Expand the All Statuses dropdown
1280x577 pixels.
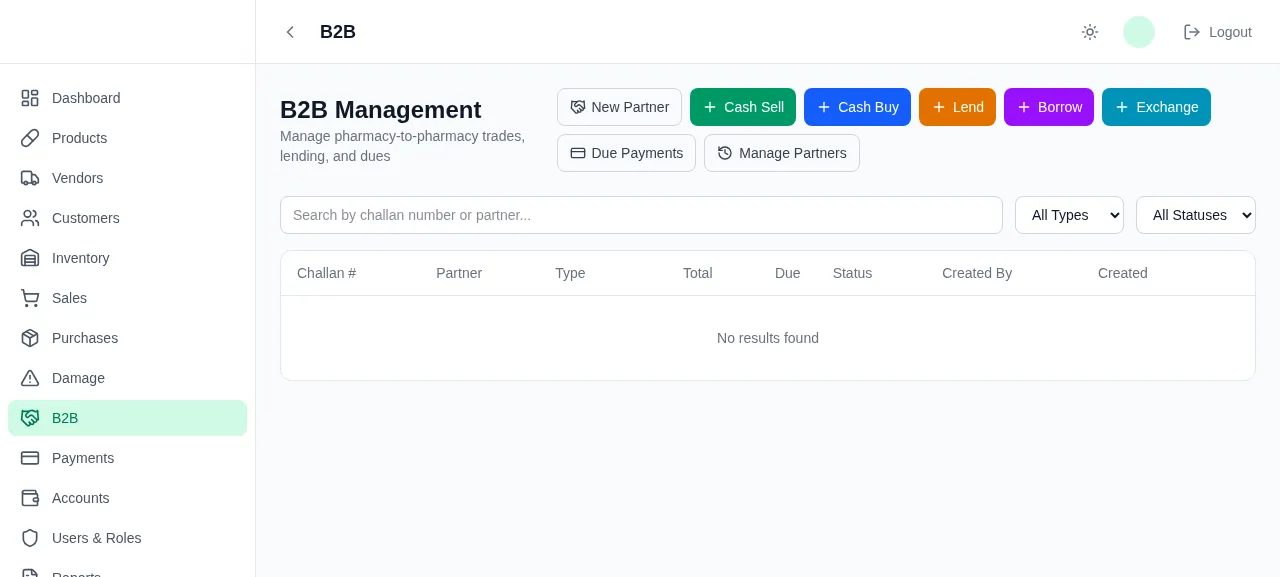pyautogui.click(x=1196, y=215)
